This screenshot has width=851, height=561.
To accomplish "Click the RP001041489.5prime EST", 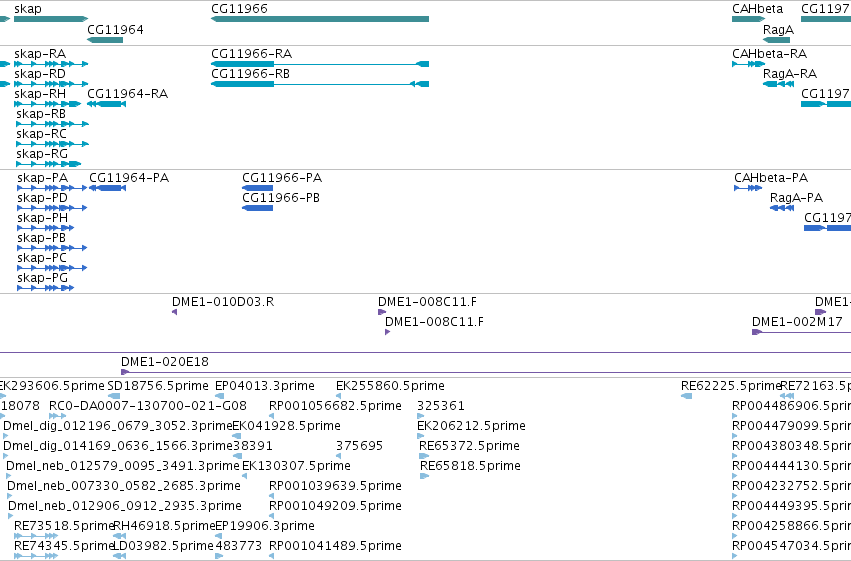I will point(272,556).
